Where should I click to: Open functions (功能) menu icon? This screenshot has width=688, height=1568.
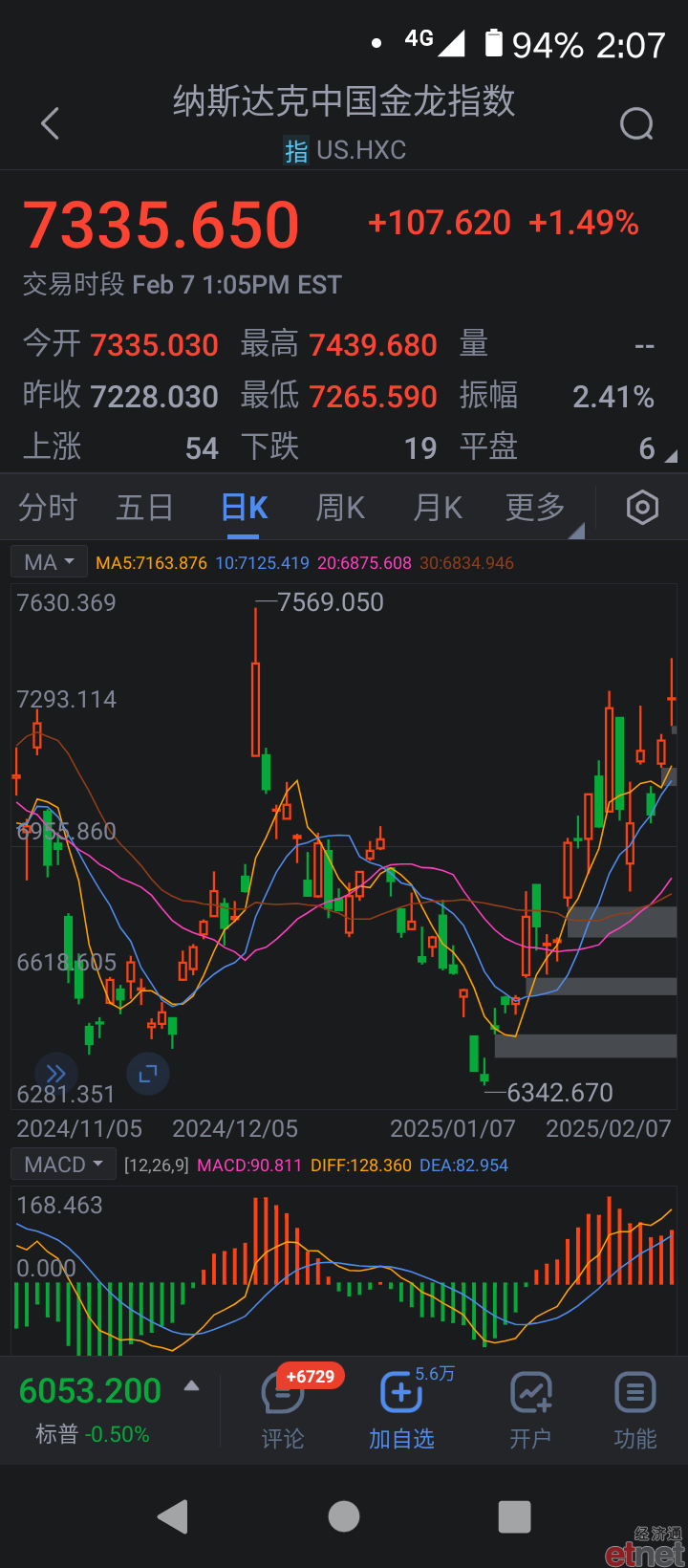(x=635, y=1393)
